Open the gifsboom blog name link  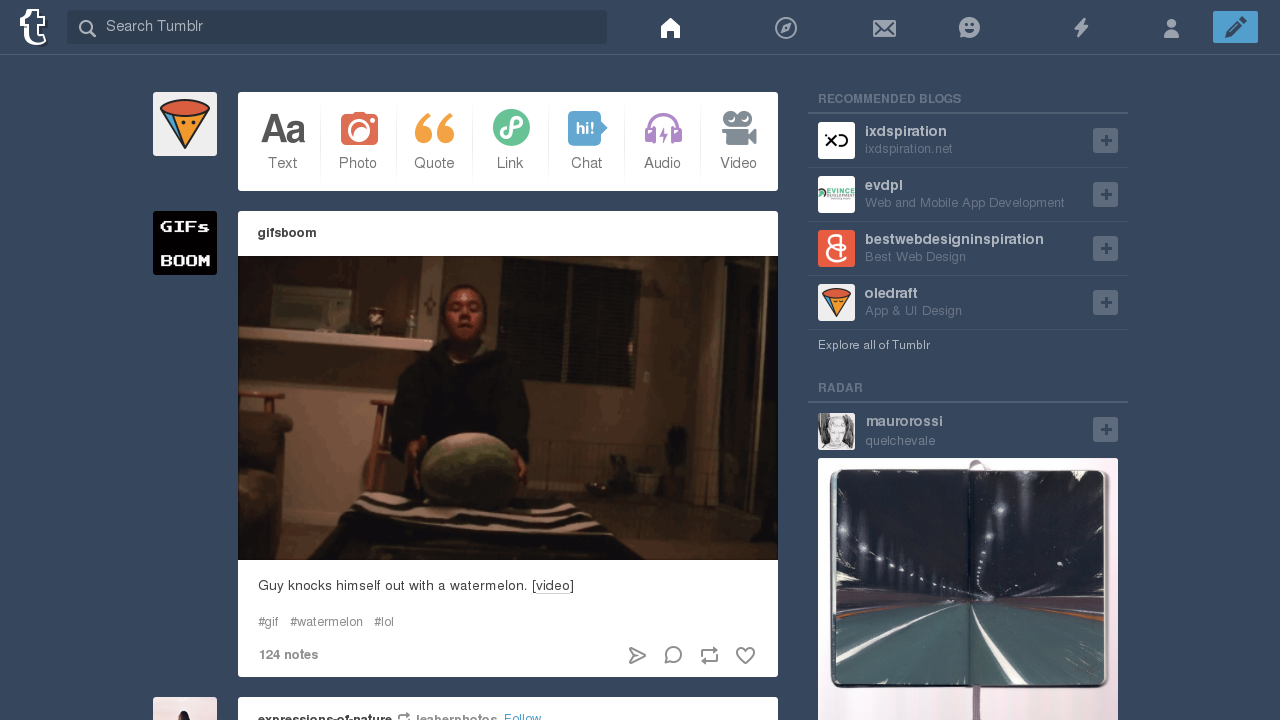(x=287, y=233)
